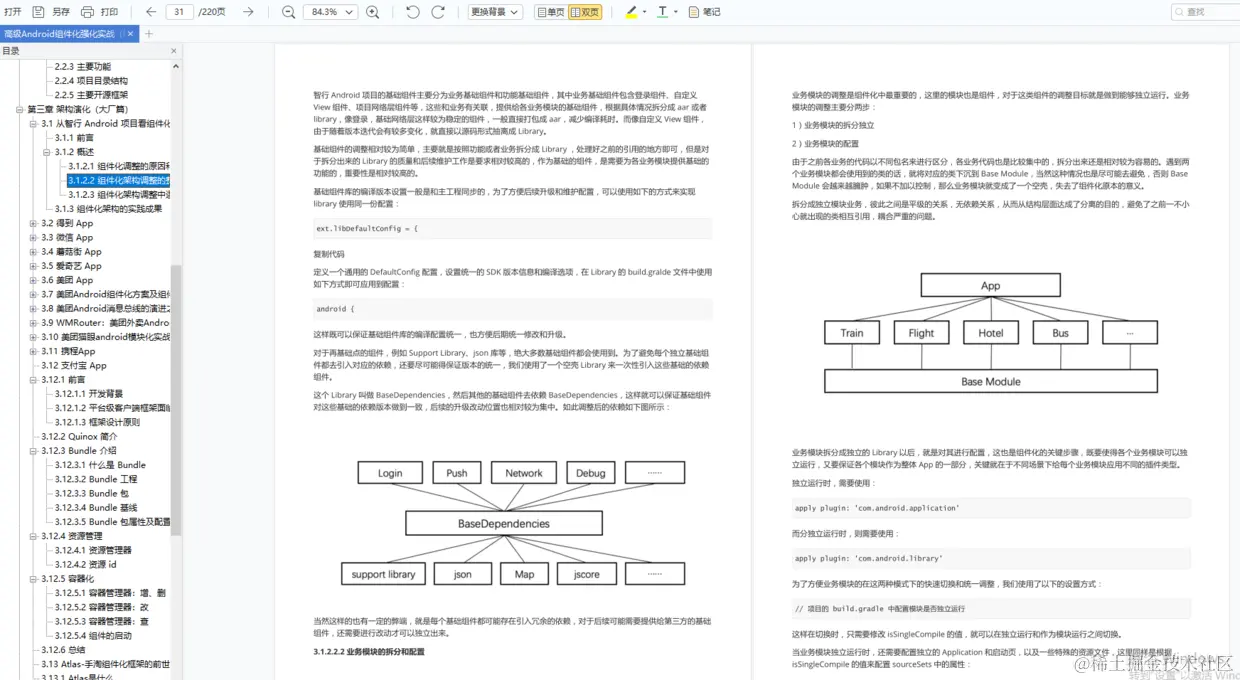
Task: Open outline entry 3.12 支付宝 App
Action: pyautogui.click(x=73, y=366)
